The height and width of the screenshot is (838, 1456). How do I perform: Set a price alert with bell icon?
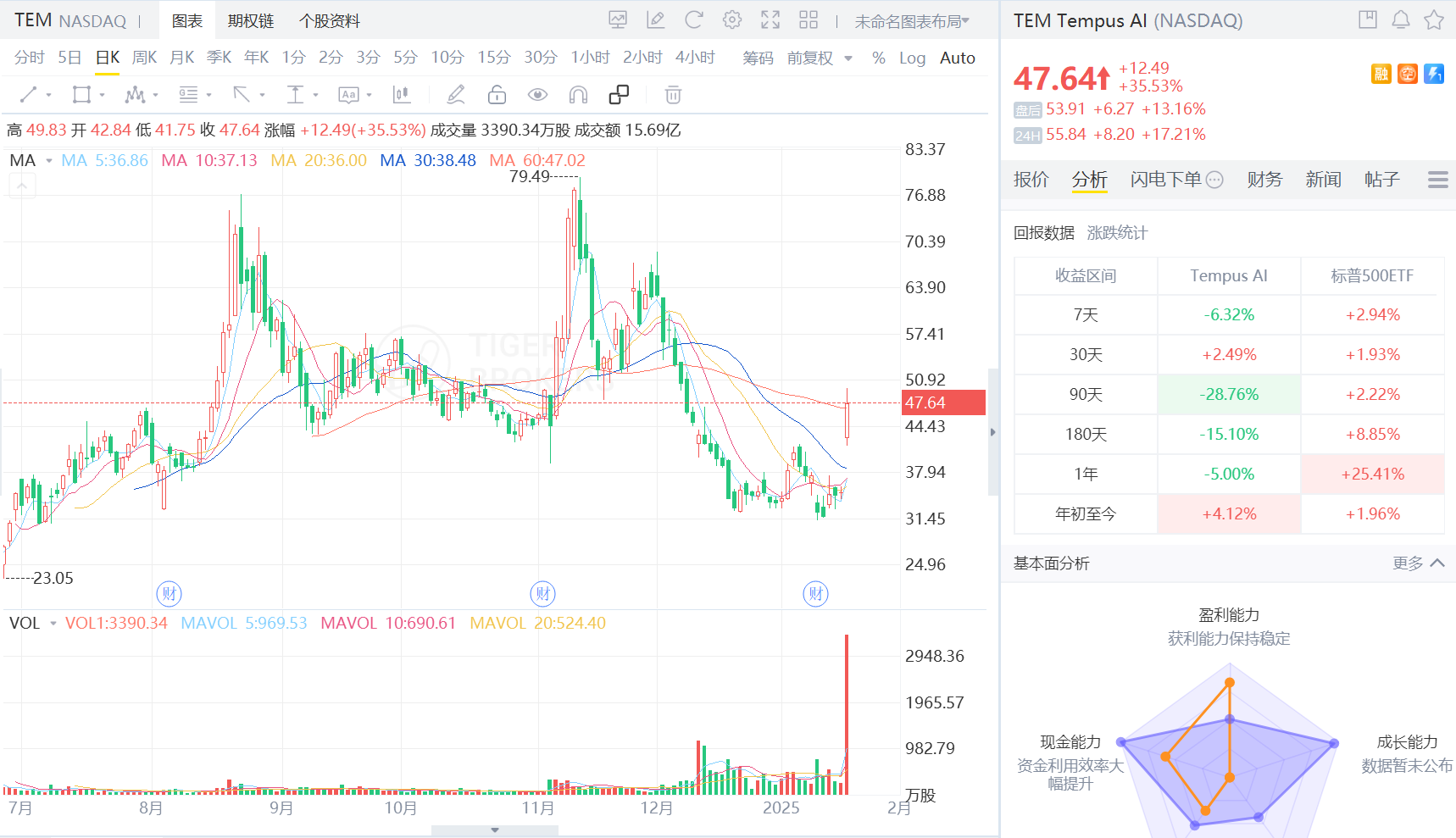click(1401, 19)
